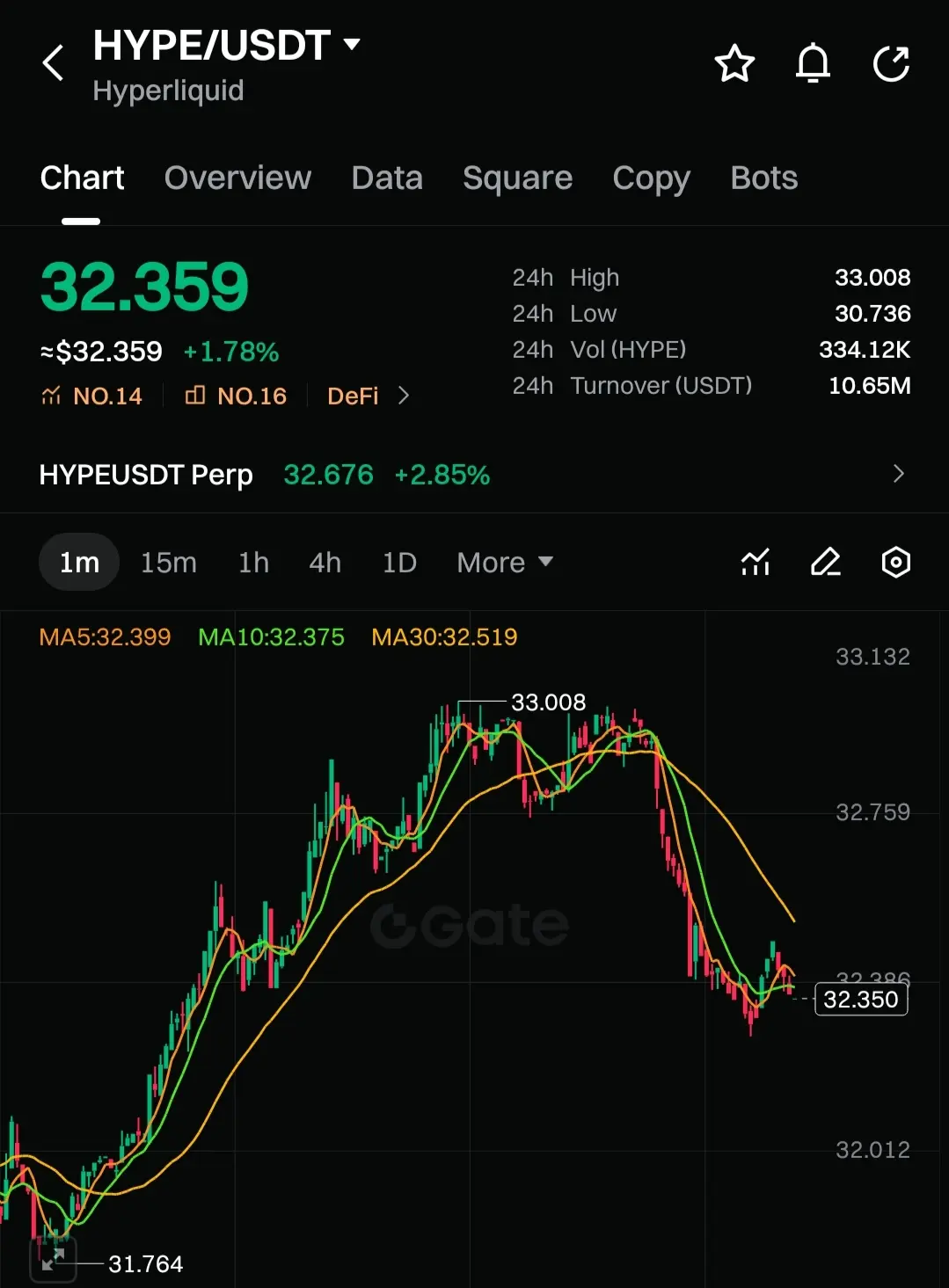Tap the +1.78% change value
Screen dimensions: 949x1288
coord(230,352)
